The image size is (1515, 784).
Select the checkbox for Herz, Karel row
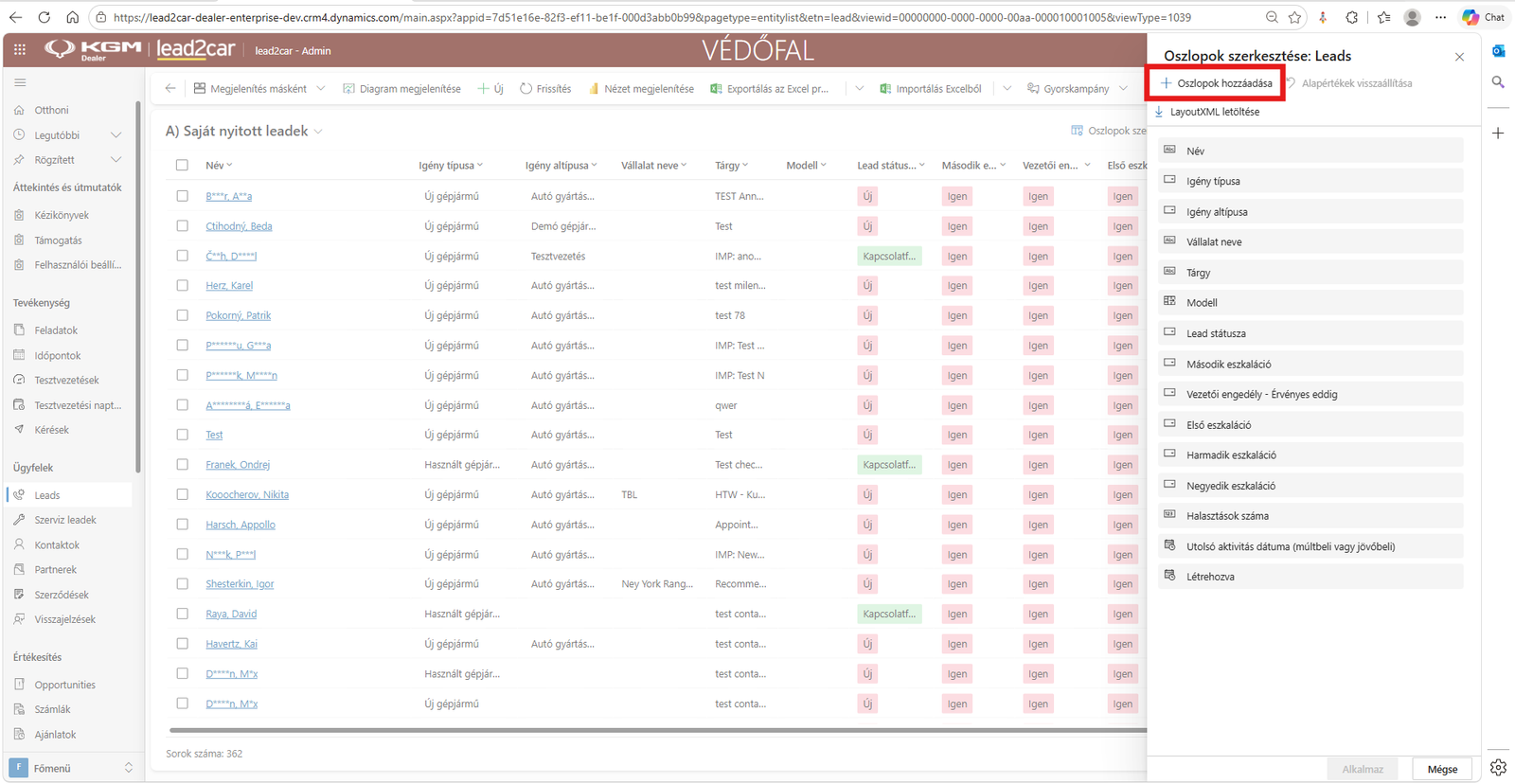pyautogui.click(x=182, y=285)
